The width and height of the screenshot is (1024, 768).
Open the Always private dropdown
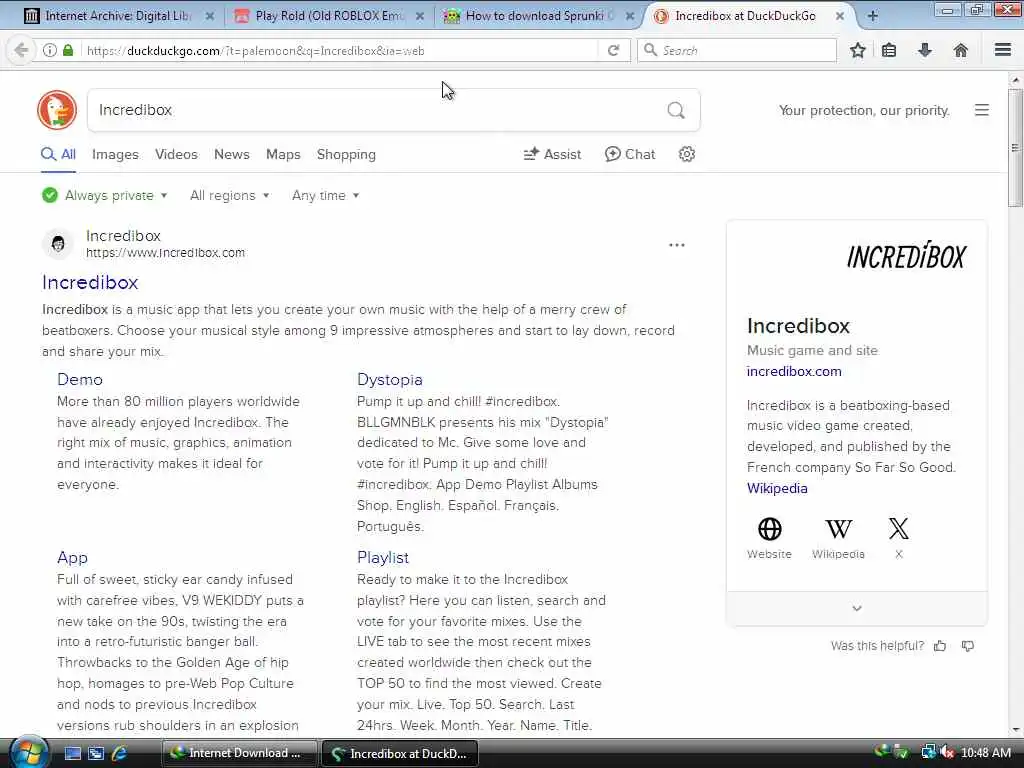[104, 195]
